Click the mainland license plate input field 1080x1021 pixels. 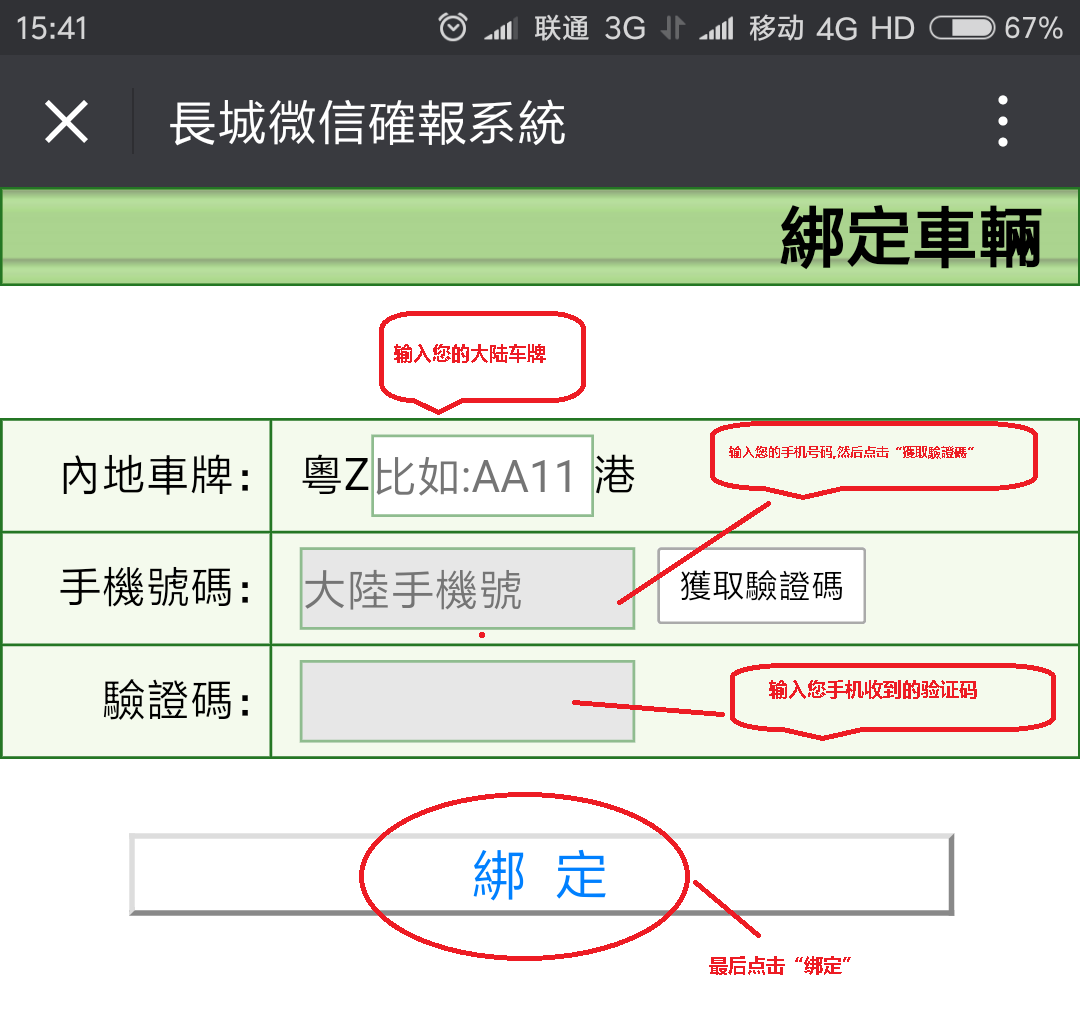(482, 475)
